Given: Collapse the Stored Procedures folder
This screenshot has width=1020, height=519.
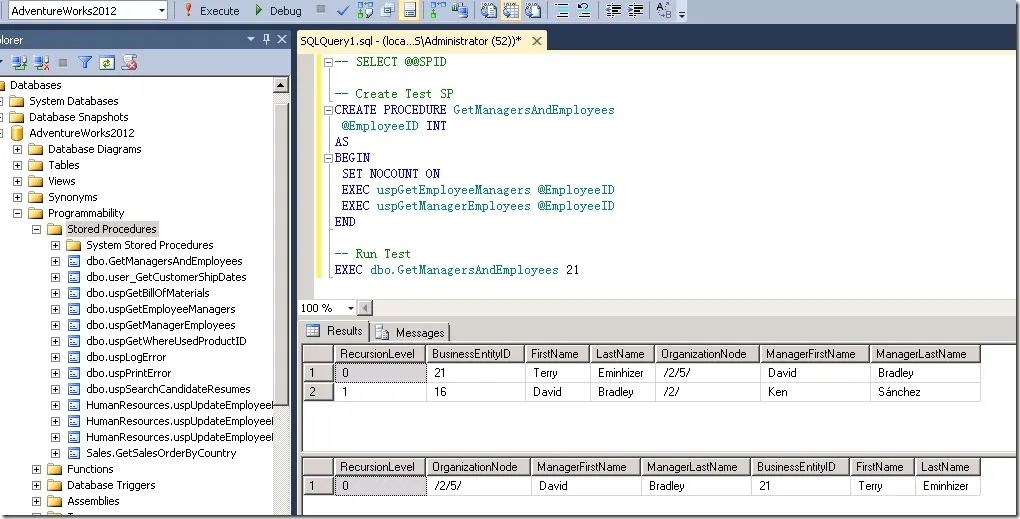Looking at the screenshot, I should (x=36, y=229).
